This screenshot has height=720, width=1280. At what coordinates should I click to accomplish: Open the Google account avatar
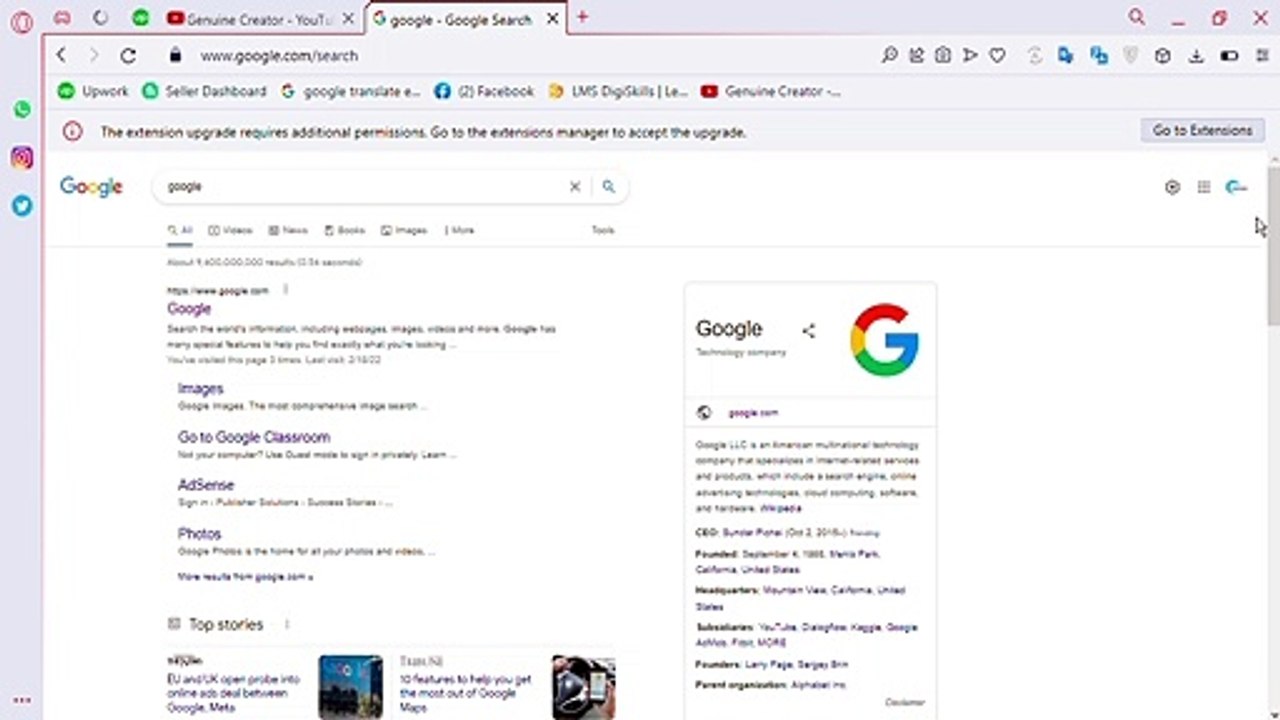[x=1236, y=187]
